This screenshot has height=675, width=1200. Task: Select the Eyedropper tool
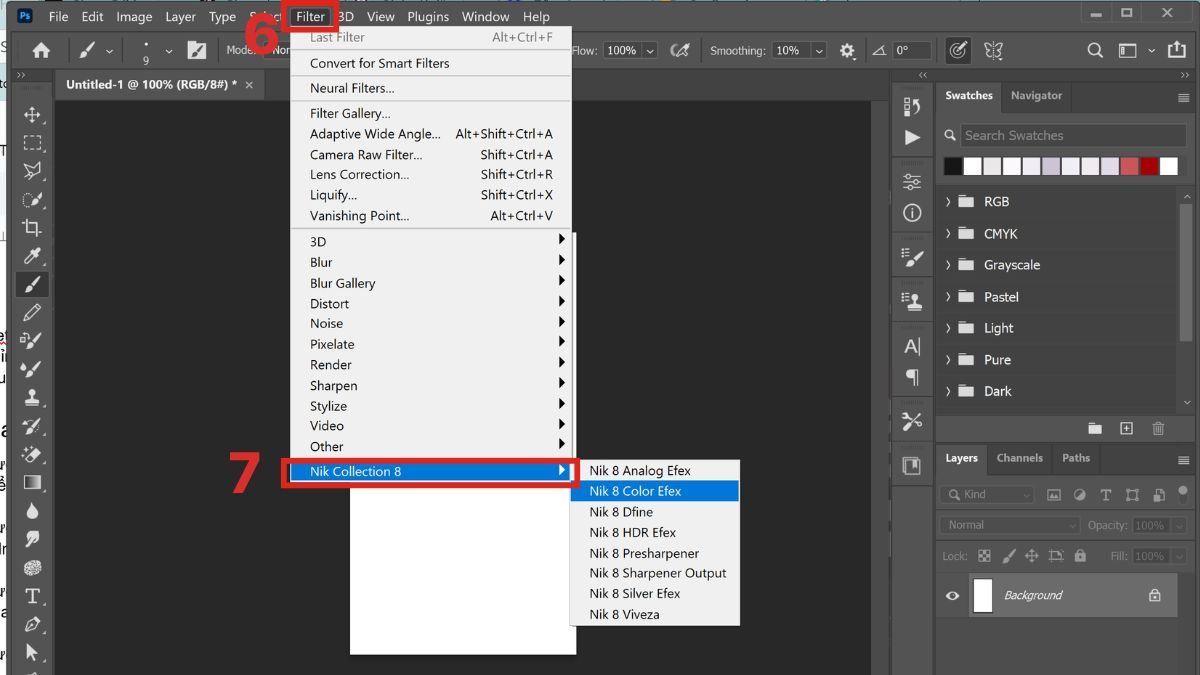click(x=32, y=256)
